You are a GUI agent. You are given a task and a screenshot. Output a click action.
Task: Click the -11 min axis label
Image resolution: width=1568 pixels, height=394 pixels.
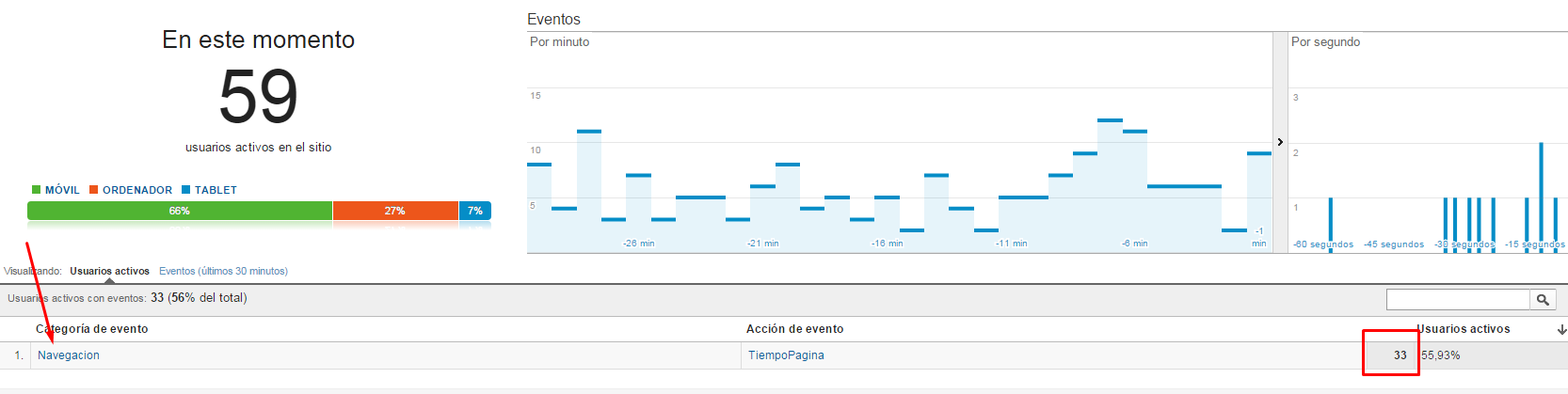(x=1012, y=244)
